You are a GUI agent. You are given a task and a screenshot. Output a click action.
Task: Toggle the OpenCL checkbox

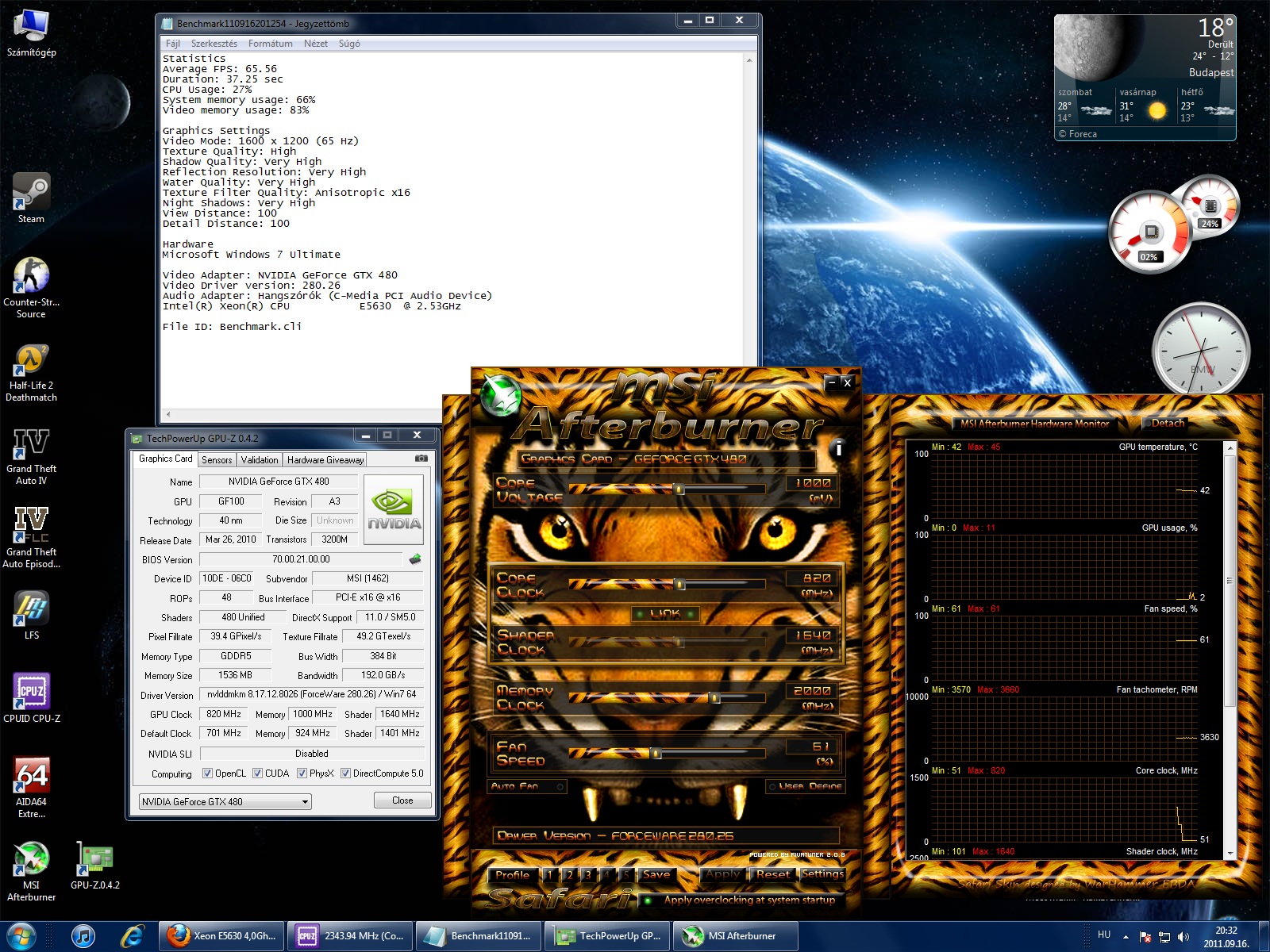click(x=208, y=773)
